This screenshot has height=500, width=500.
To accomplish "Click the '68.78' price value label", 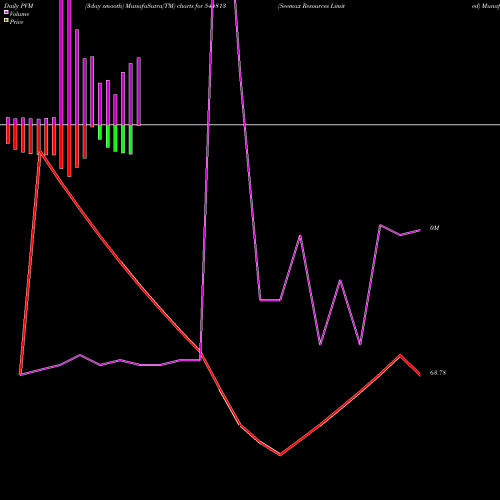I will pos(438,373).
